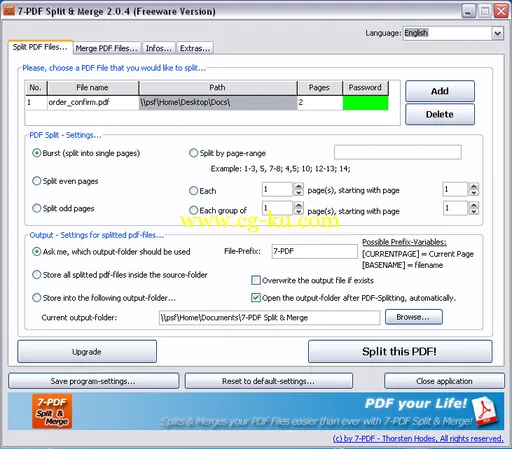Switch to Merge PDF Files tab

[x=107, y=48]
